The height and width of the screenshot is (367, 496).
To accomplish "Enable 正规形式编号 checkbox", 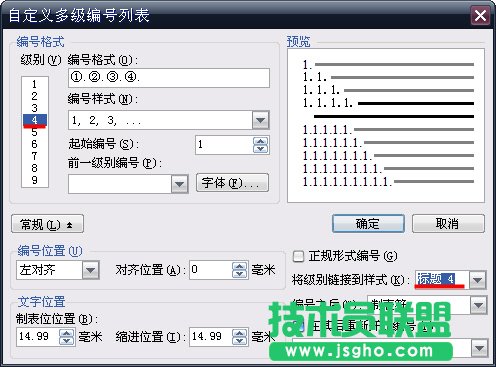I will [298, 256].
